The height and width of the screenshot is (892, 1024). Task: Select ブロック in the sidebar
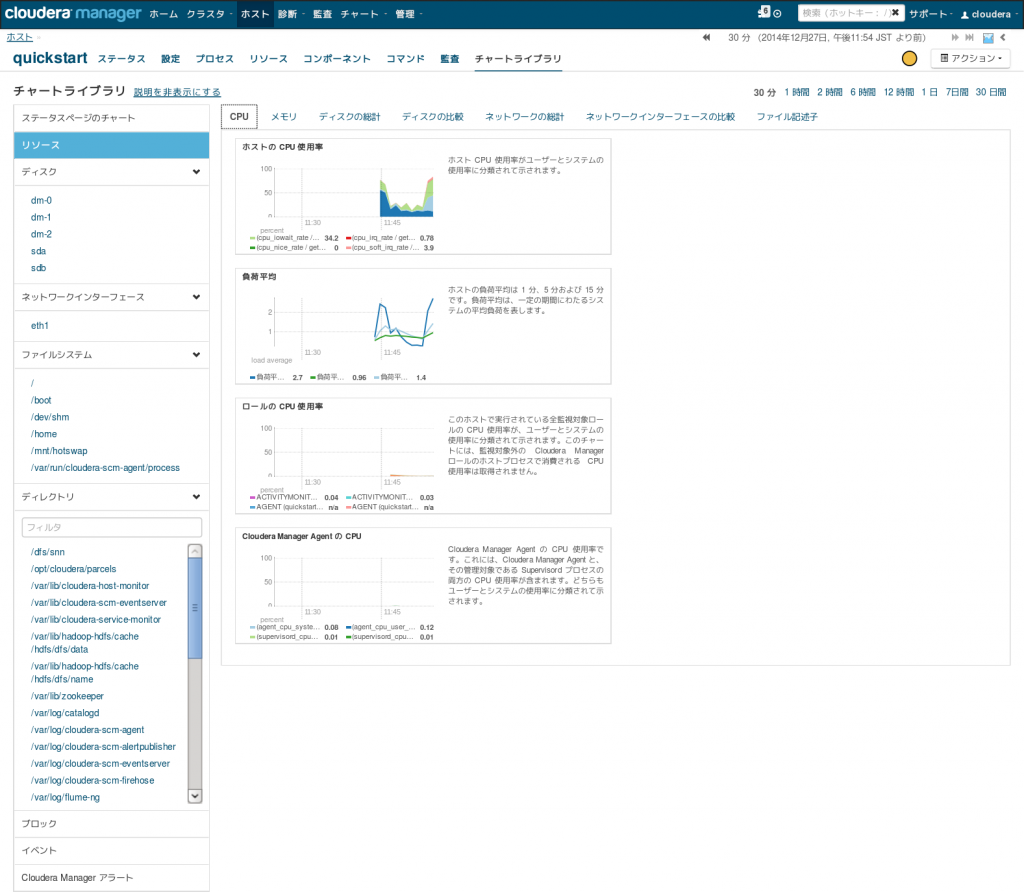[x=112, y=824]
